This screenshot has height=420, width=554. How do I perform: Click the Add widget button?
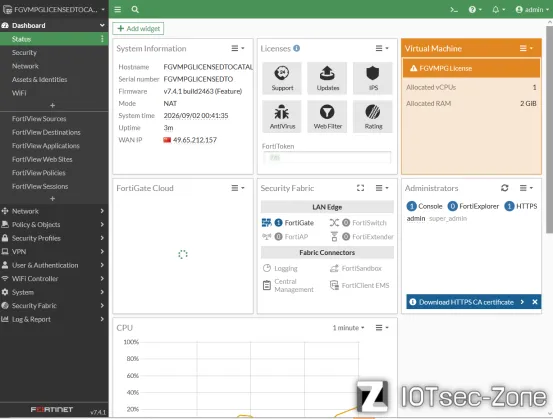138,29
